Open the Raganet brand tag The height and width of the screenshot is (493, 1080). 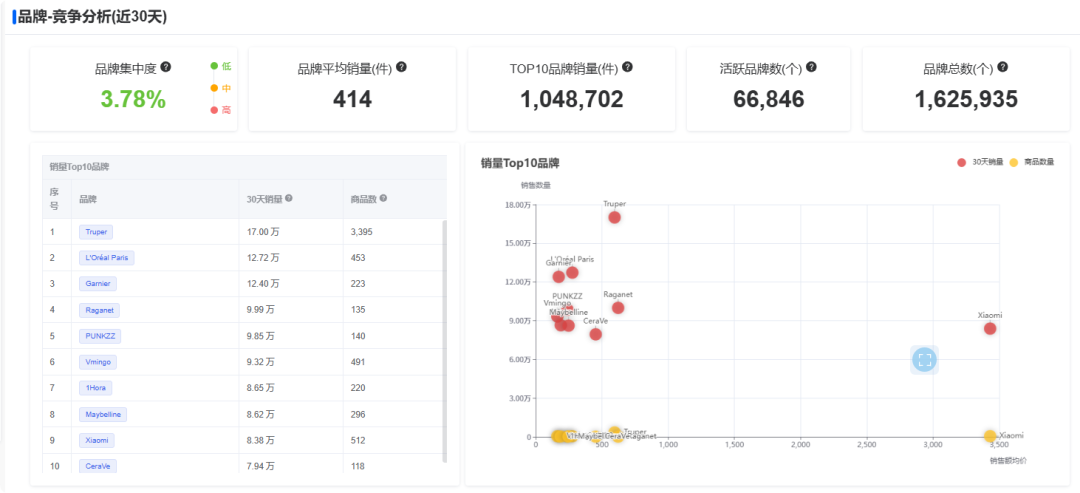point(99,311)
